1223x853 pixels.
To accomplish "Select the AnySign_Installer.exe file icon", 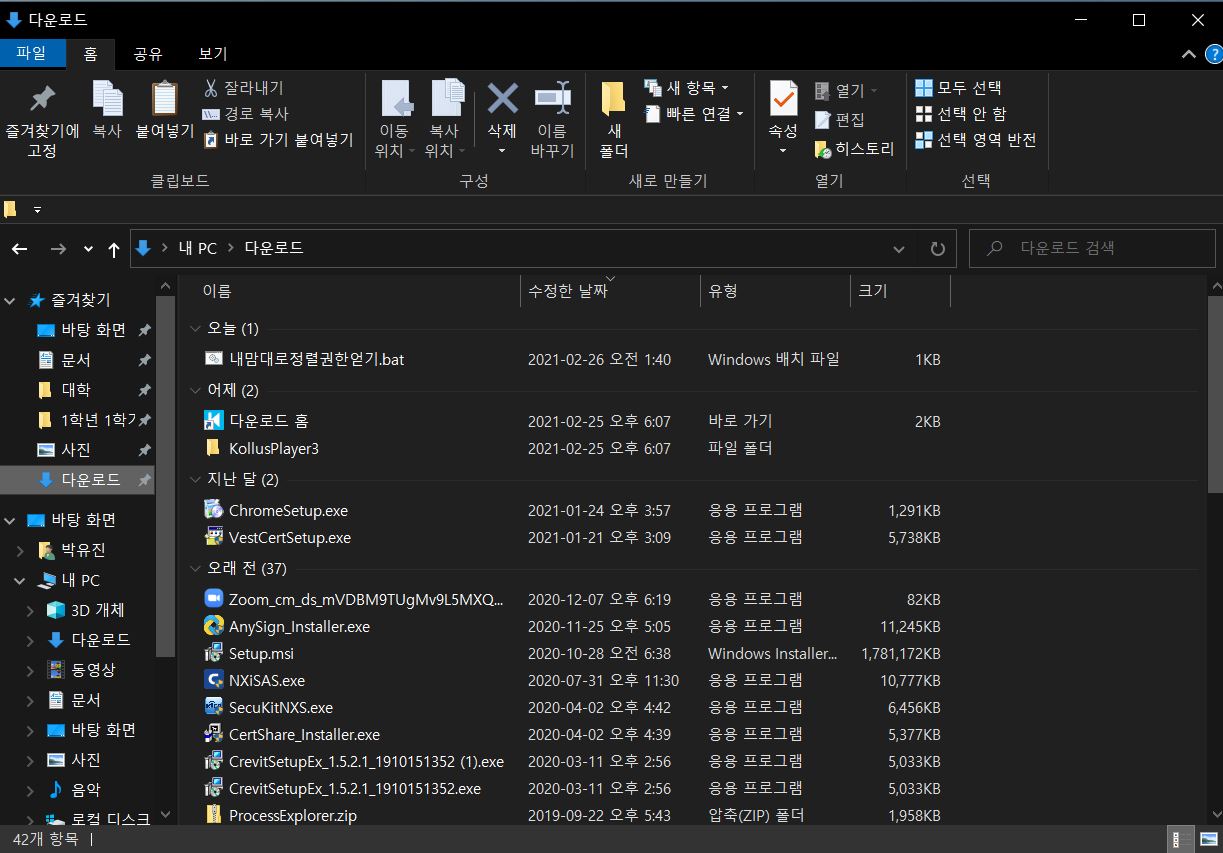I will [213, 626].
